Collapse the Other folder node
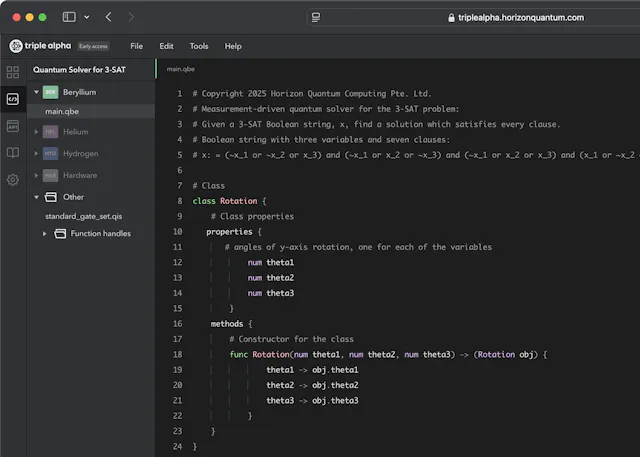 pyautogui.click(x=36, y=197)
